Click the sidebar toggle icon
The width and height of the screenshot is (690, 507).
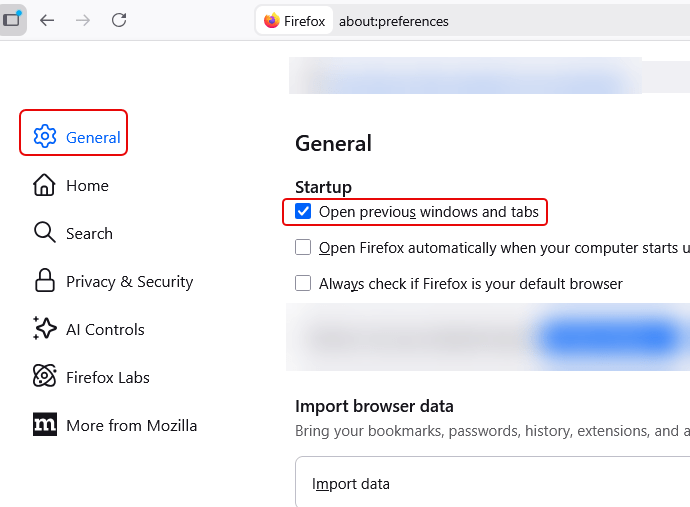click(x=12, y=20)
